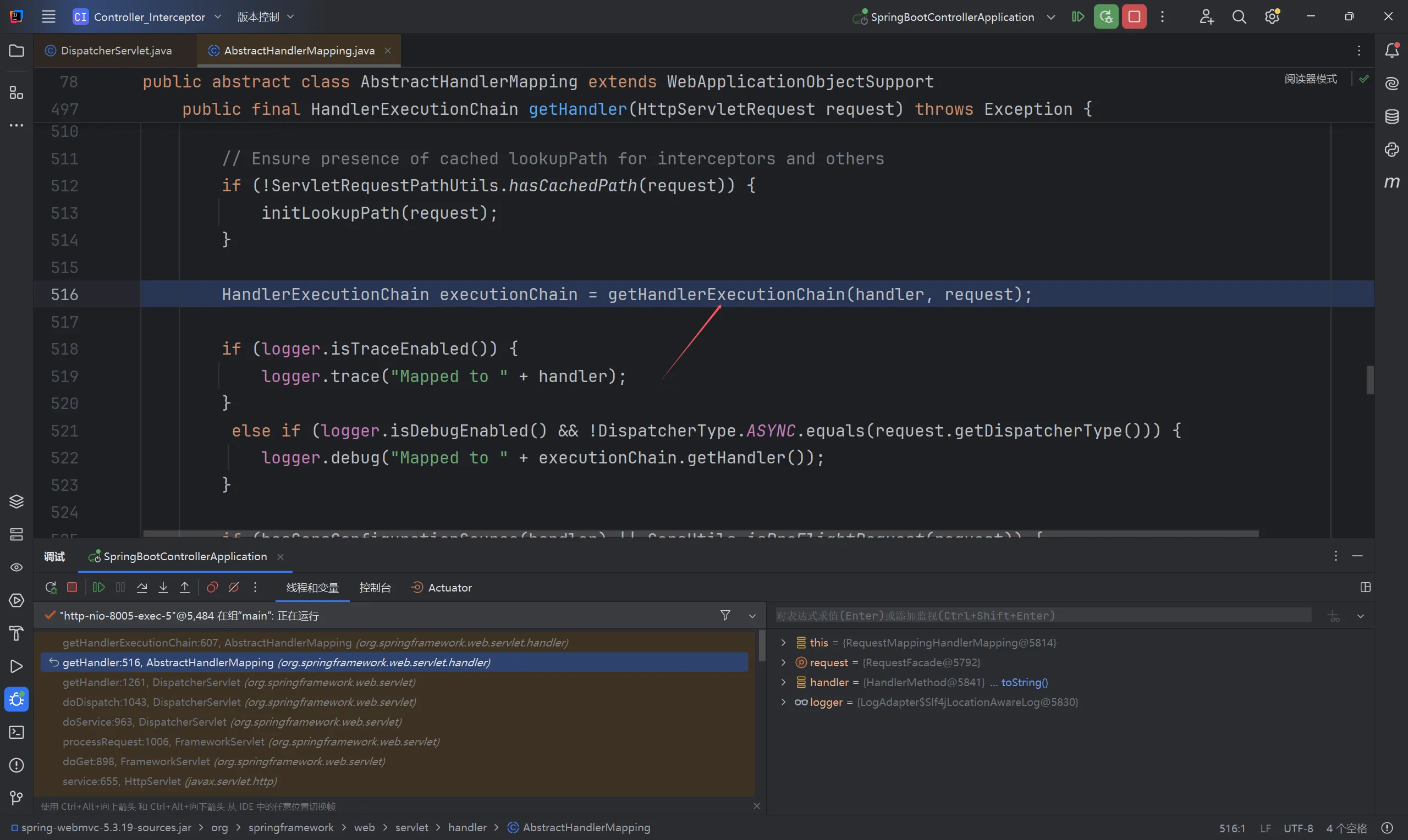Add expression to watches icon

1334,616
